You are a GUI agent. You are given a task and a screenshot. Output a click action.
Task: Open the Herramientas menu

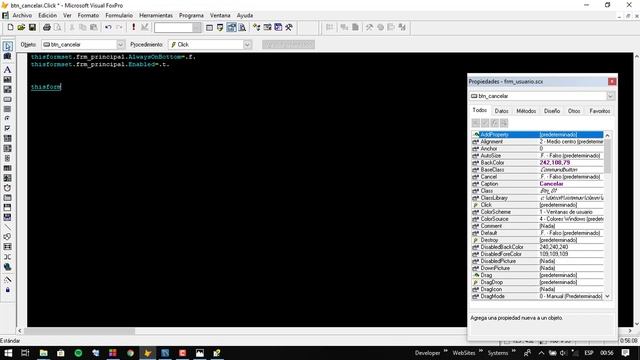pyautogui.click(x=156, y=15)
